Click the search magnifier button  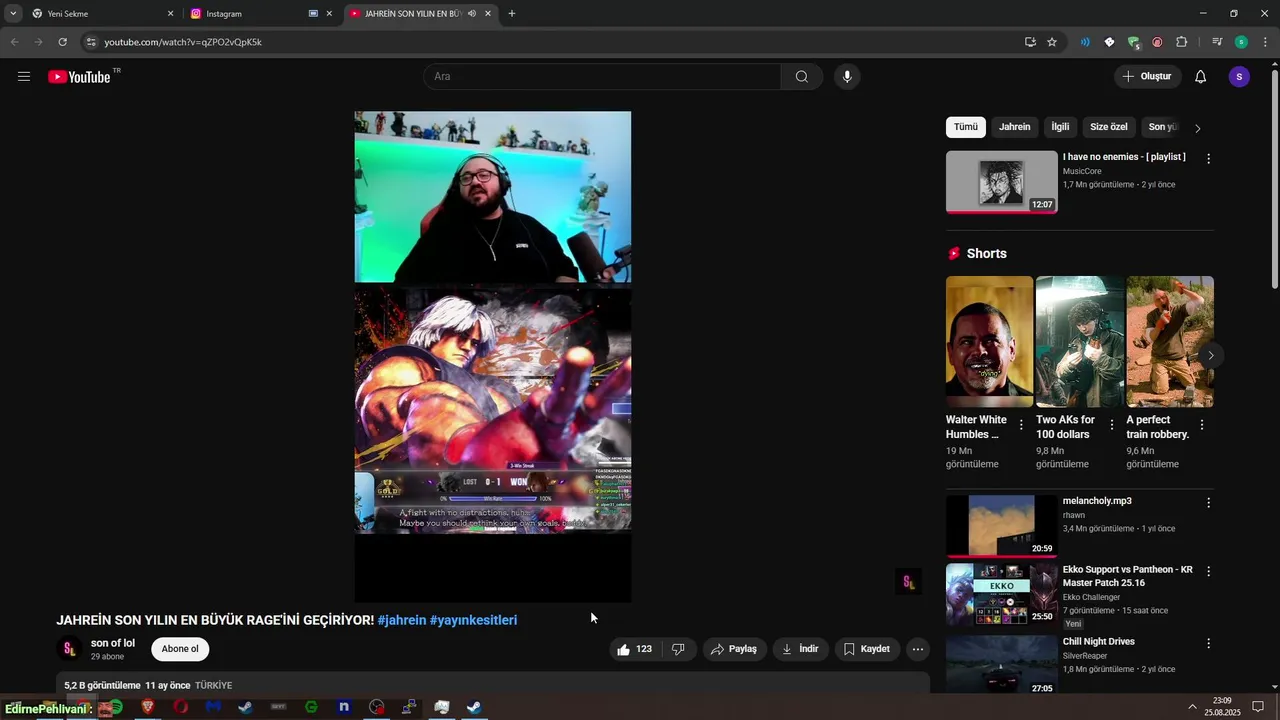[x=802, y=77]
